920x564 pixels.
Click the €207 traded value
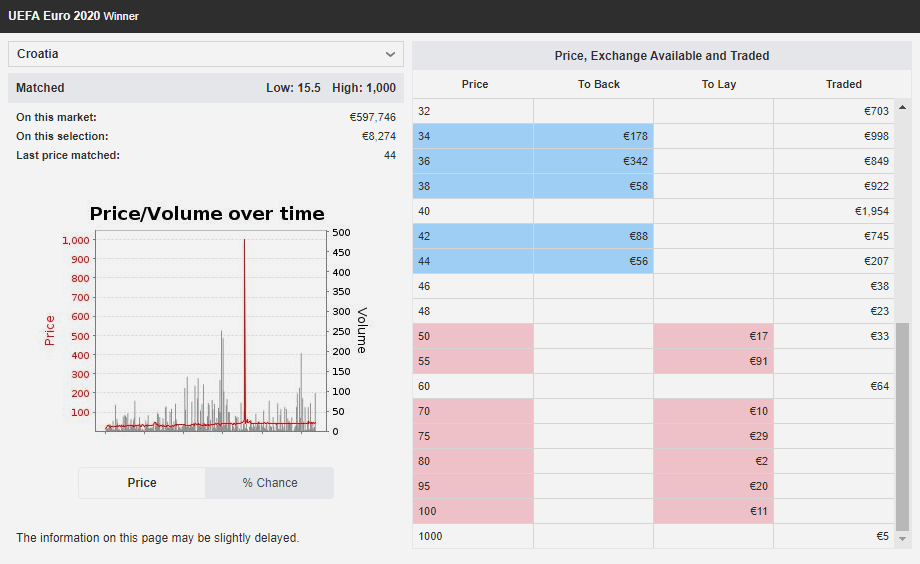coord(876,261)
